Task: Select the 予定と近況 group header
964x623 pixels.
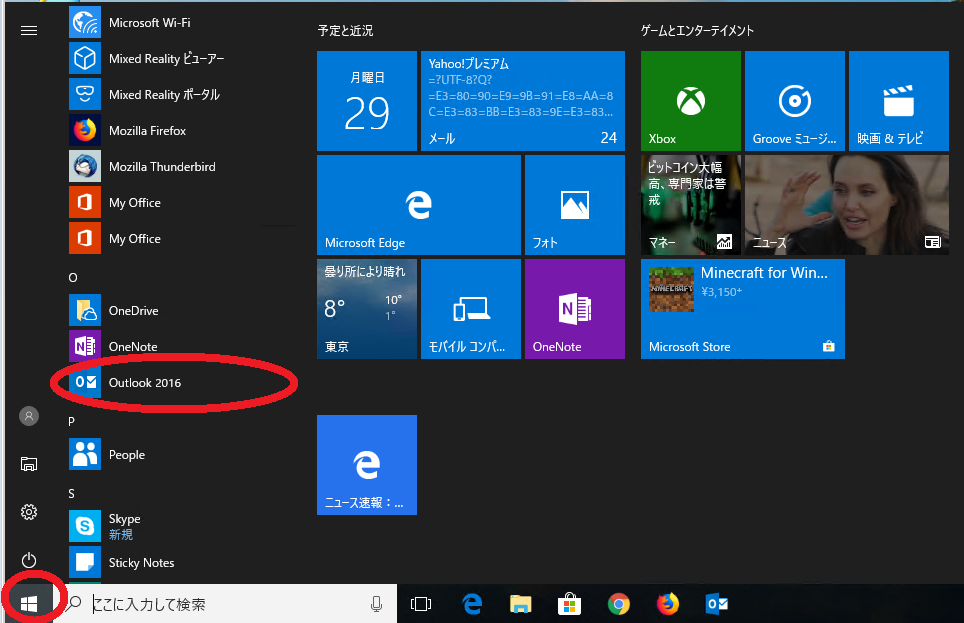Action: [x=346, y=30]
